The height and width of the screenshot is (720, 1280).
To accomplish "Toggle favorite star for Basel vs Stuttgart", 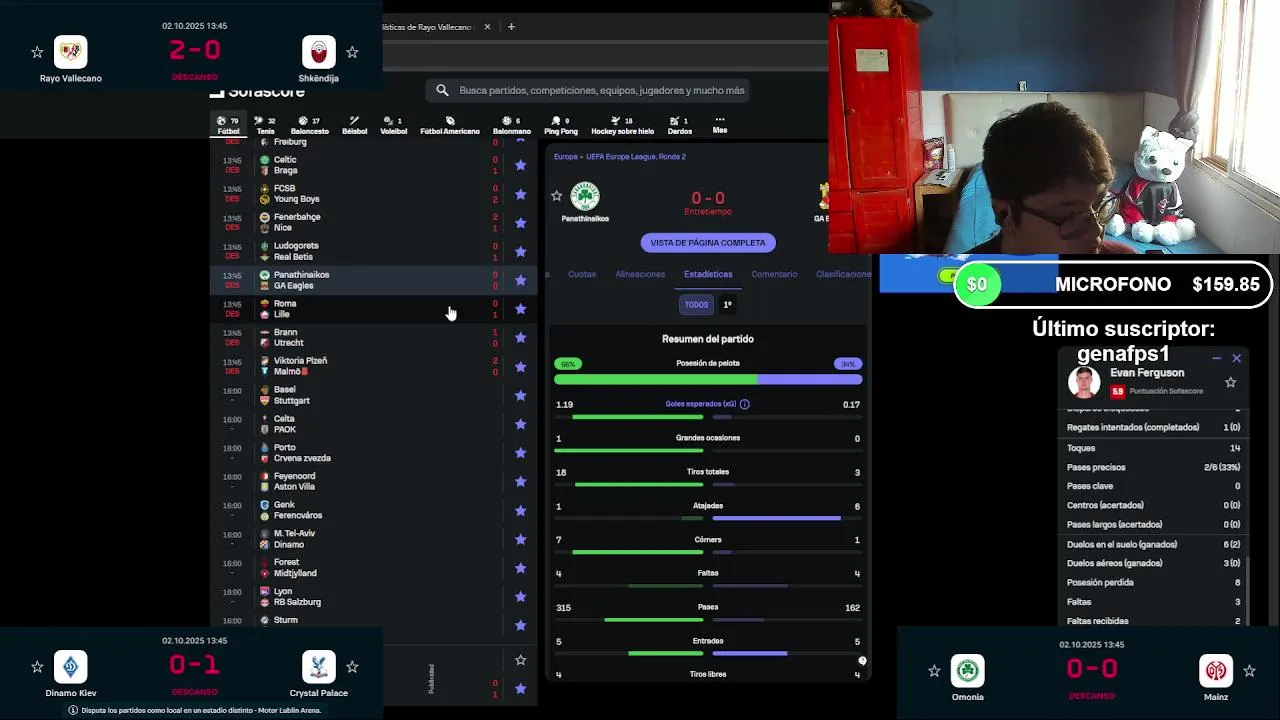I will pos(520,395).
